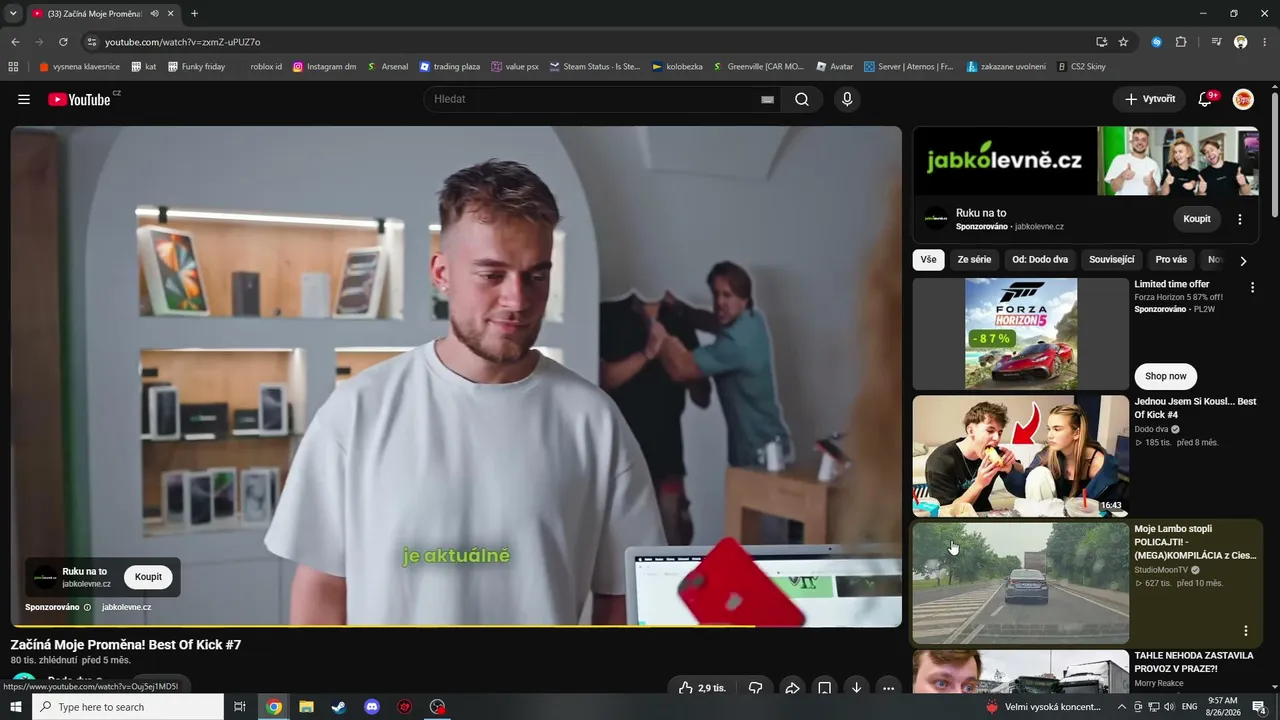Open Chrome profile avatar
Viewport: 1280px width, 720px height.
point(1241,42)
